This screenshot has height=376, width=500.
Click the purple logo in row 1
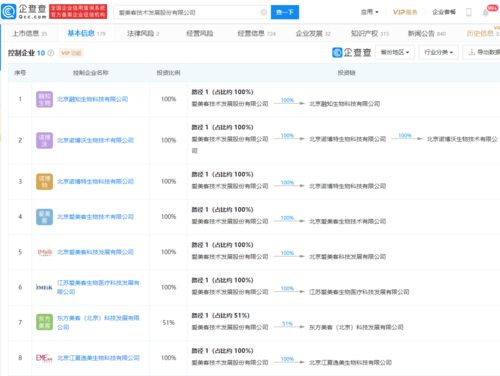coord(44,99)
